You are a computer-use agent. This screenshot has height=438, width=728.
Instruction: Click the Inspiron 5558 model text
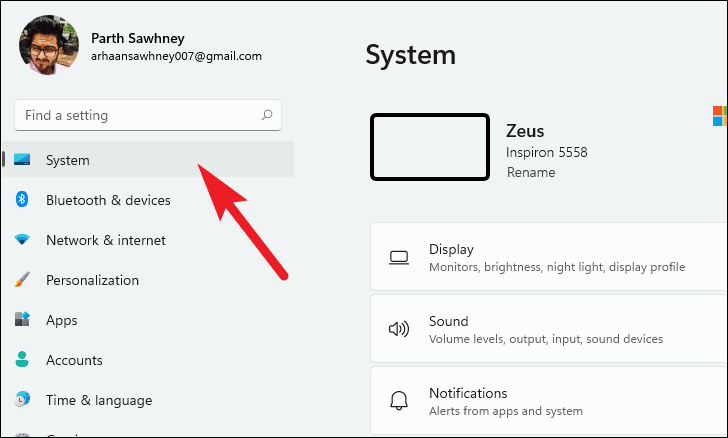point(546,152)
